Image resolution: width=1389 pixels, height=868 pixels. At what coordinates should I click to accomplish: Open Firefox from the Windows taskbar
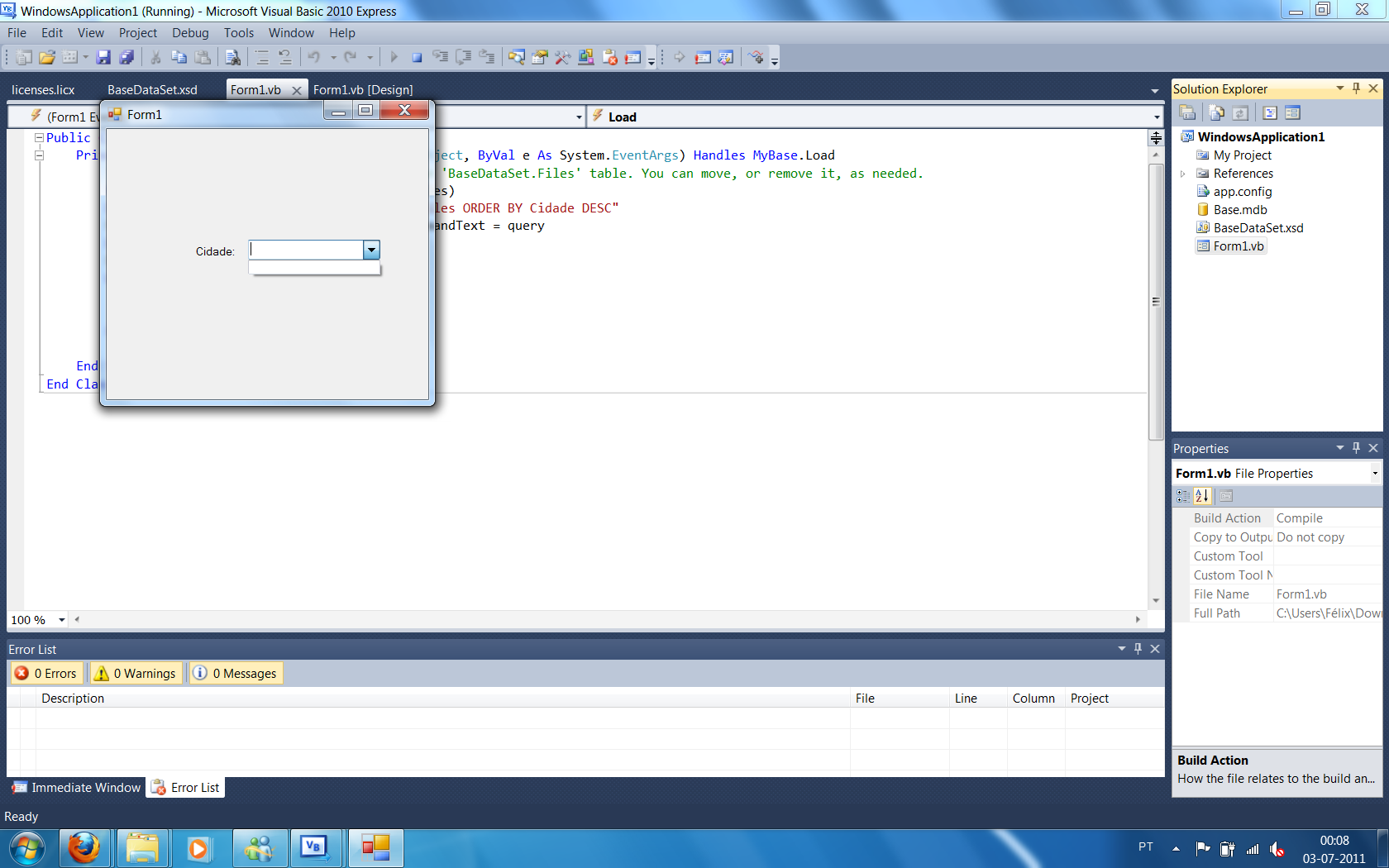coord(84,848)
